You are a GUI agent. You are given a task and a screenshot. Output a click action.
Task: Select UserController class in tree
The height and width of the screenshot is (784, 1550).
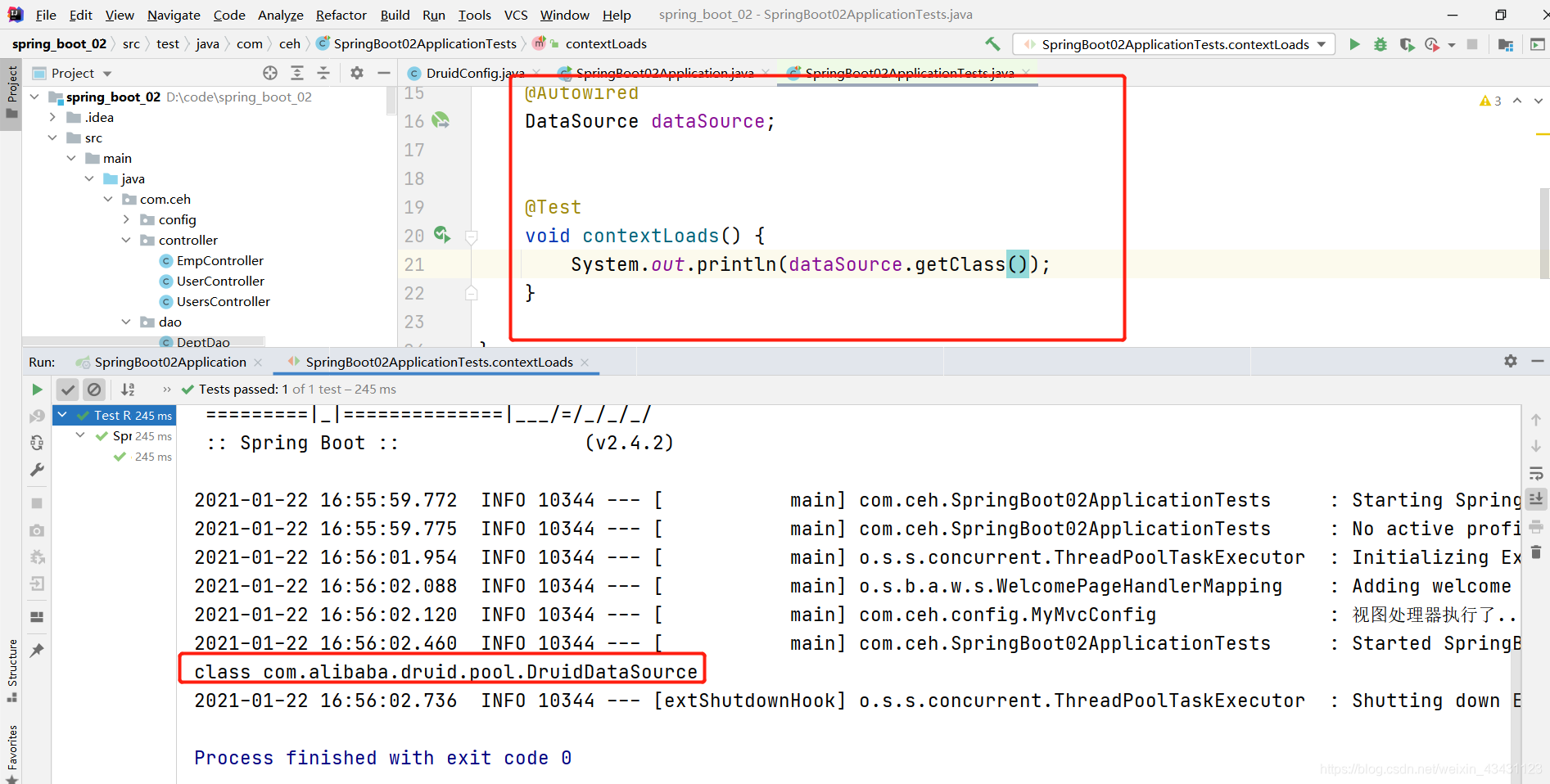[220, 281]
